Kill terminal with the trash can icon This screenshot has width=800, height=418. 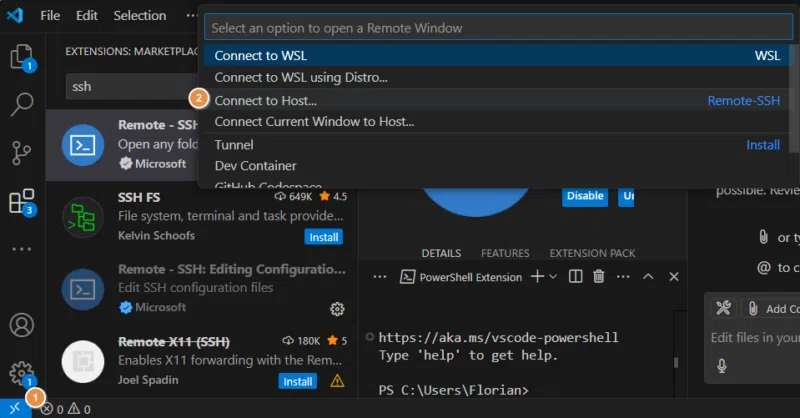pos(599,277)
